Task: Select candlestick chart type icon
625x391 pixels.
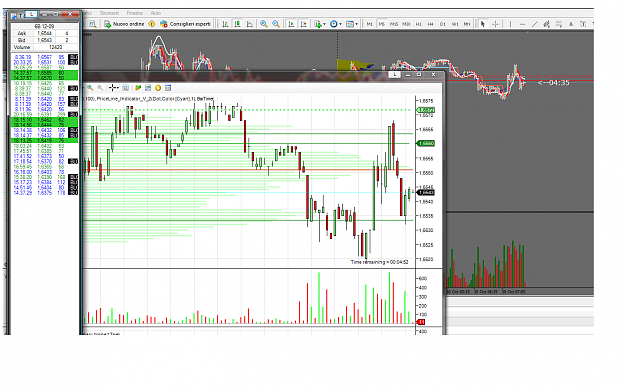Action: point(238,24)
